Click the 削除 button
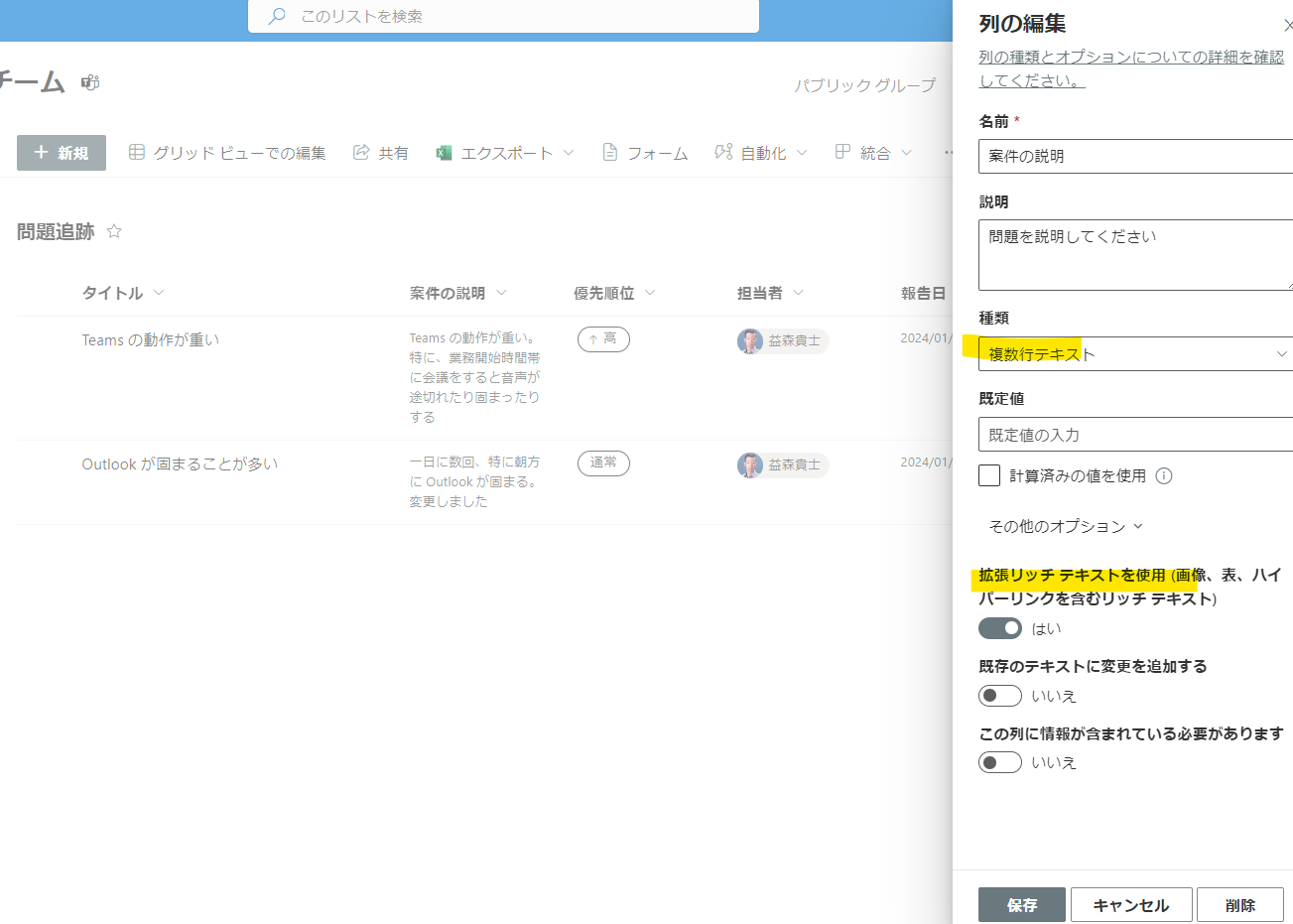The image size is (1293, 924). 1240,905
